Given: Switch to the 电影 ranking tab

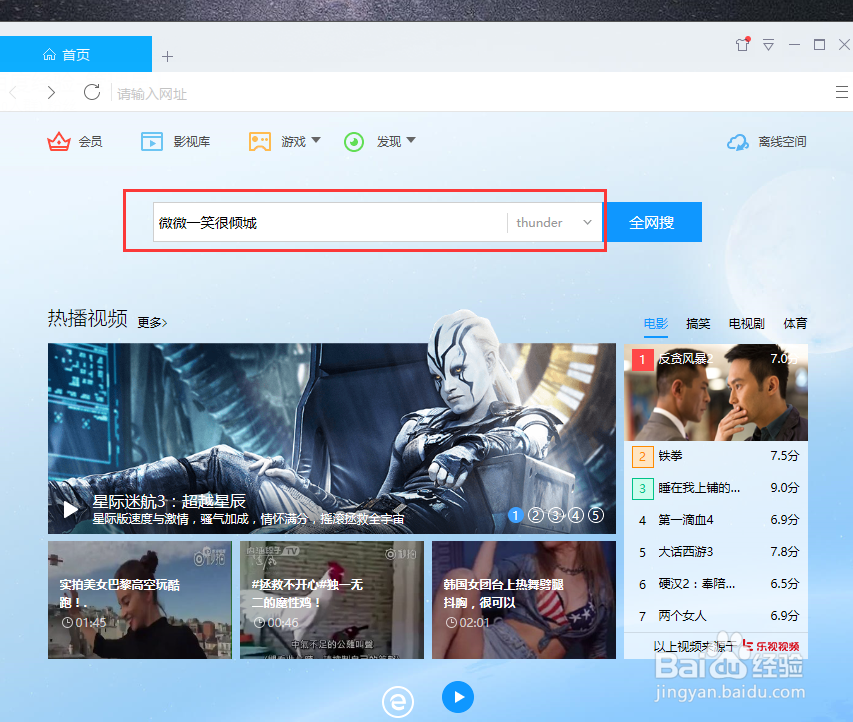Looking at the screenshot, I should point(656,324).
